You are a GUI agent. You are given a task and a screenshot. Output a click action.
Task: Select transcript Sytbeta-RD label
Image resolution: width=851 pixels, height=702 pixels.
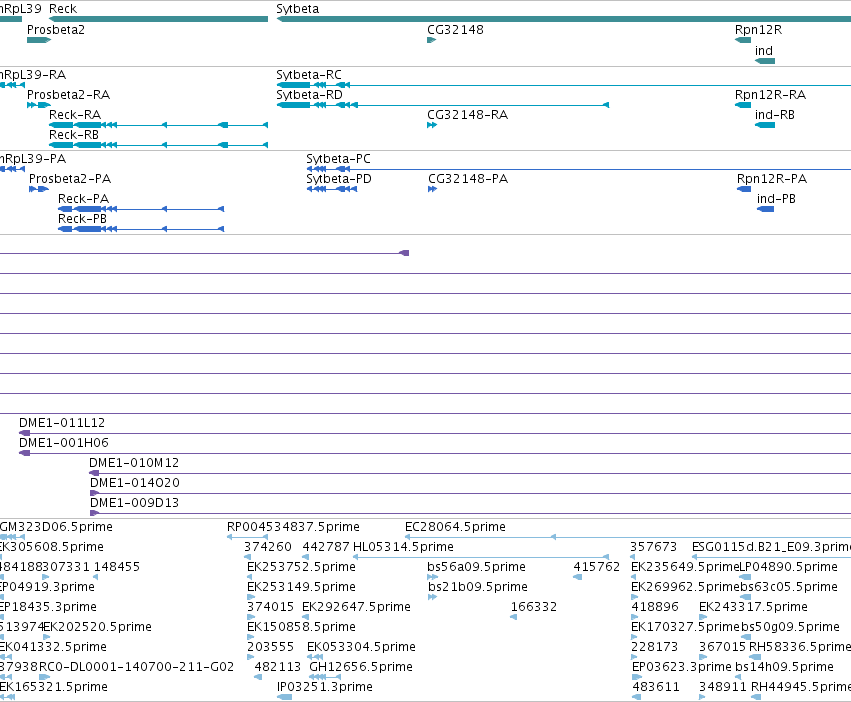click(309, 94)
